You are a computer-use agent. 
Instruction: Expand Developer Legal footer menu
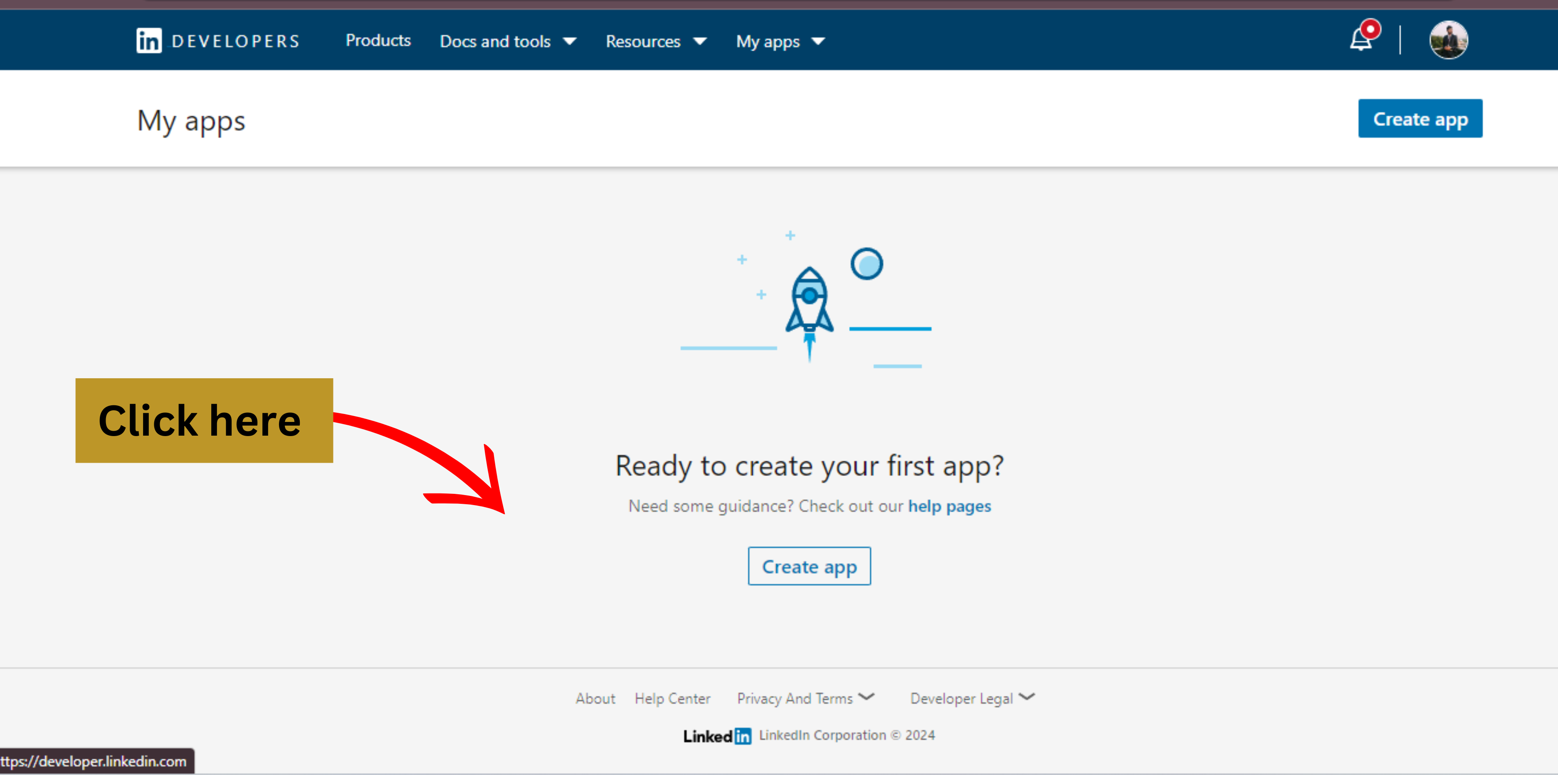tap(973, 698)
